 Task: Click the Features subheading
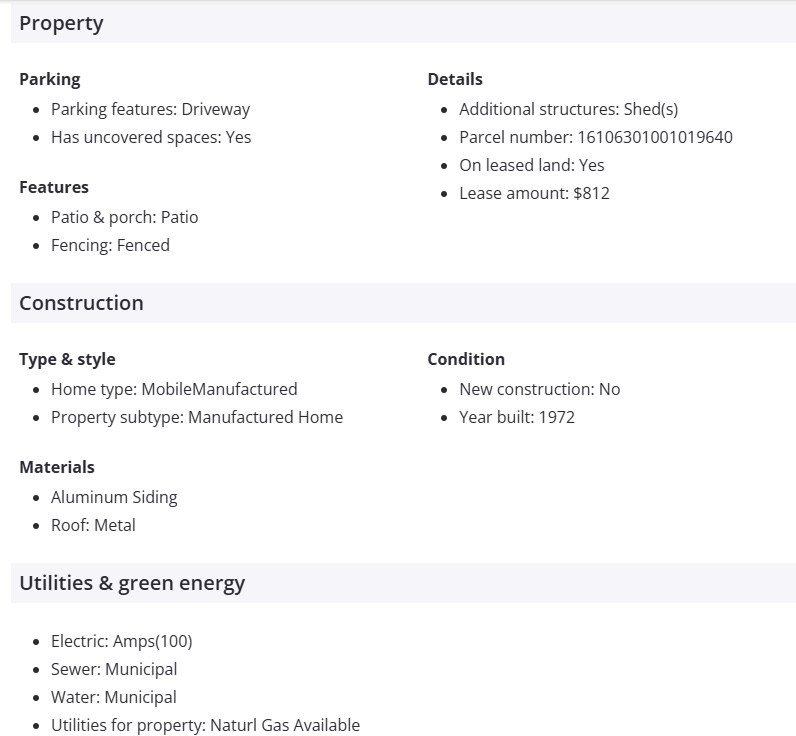[54, 187]
